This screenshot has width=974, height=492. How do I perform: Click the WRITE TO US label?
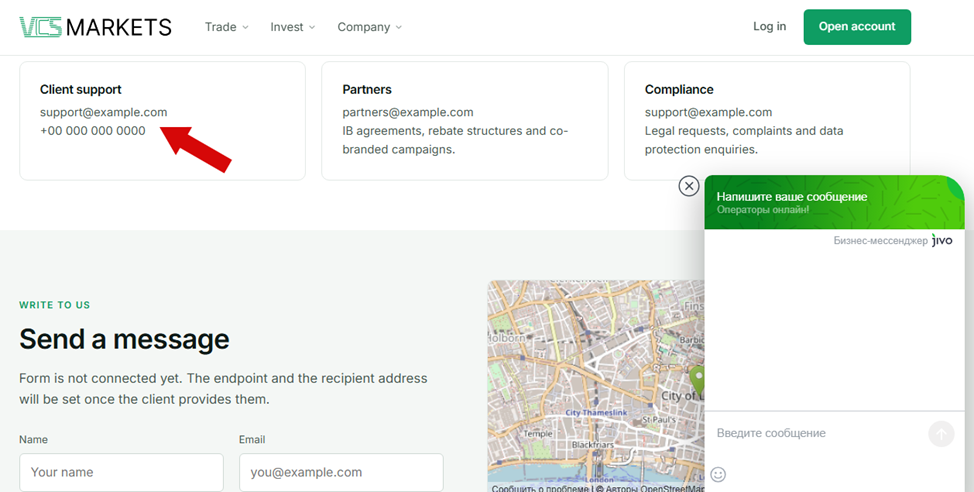click(x=55, y=305)
